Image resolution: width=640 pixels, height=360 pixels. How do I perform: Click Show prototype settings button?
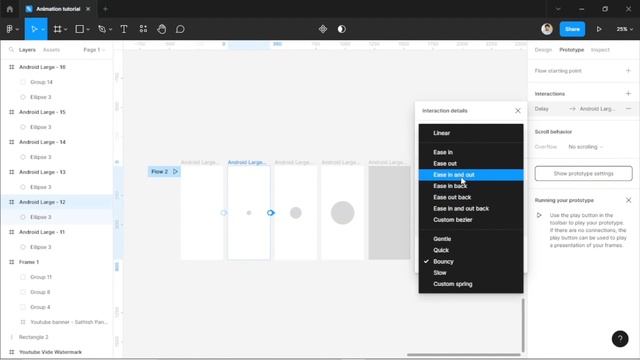(x=583, y=173)
